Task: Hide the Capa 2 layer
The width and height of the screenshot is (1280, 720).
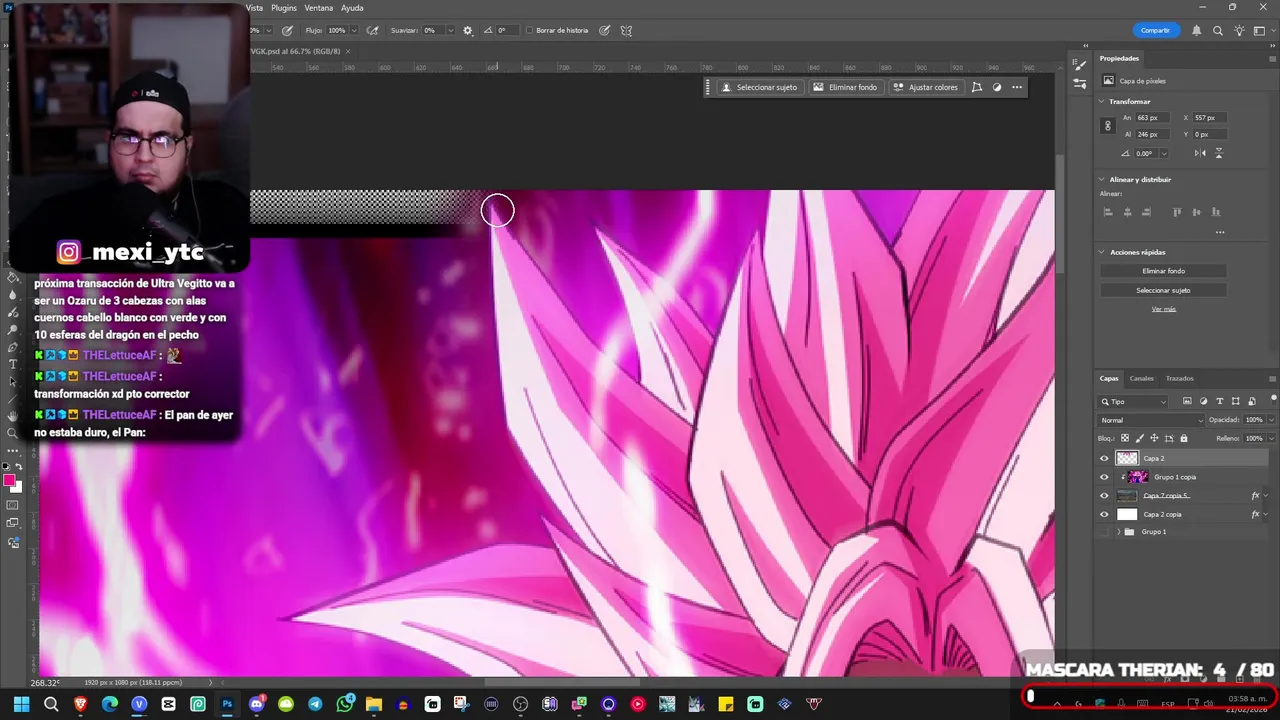Action: [1104, 458]
